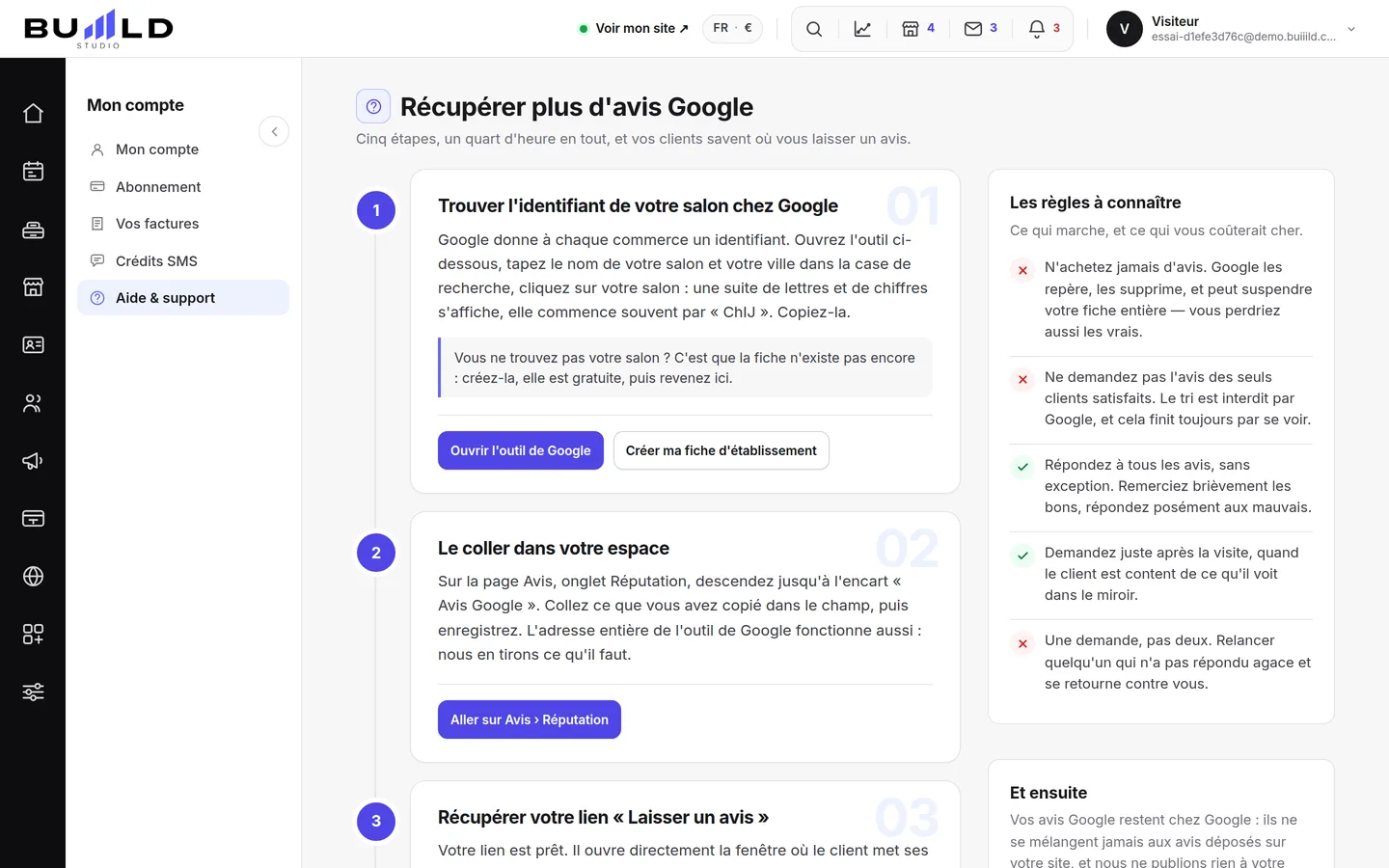Open the clients people icon in sidebar
The width and height of the screenshot is (1389, 868).
point(33,403)
